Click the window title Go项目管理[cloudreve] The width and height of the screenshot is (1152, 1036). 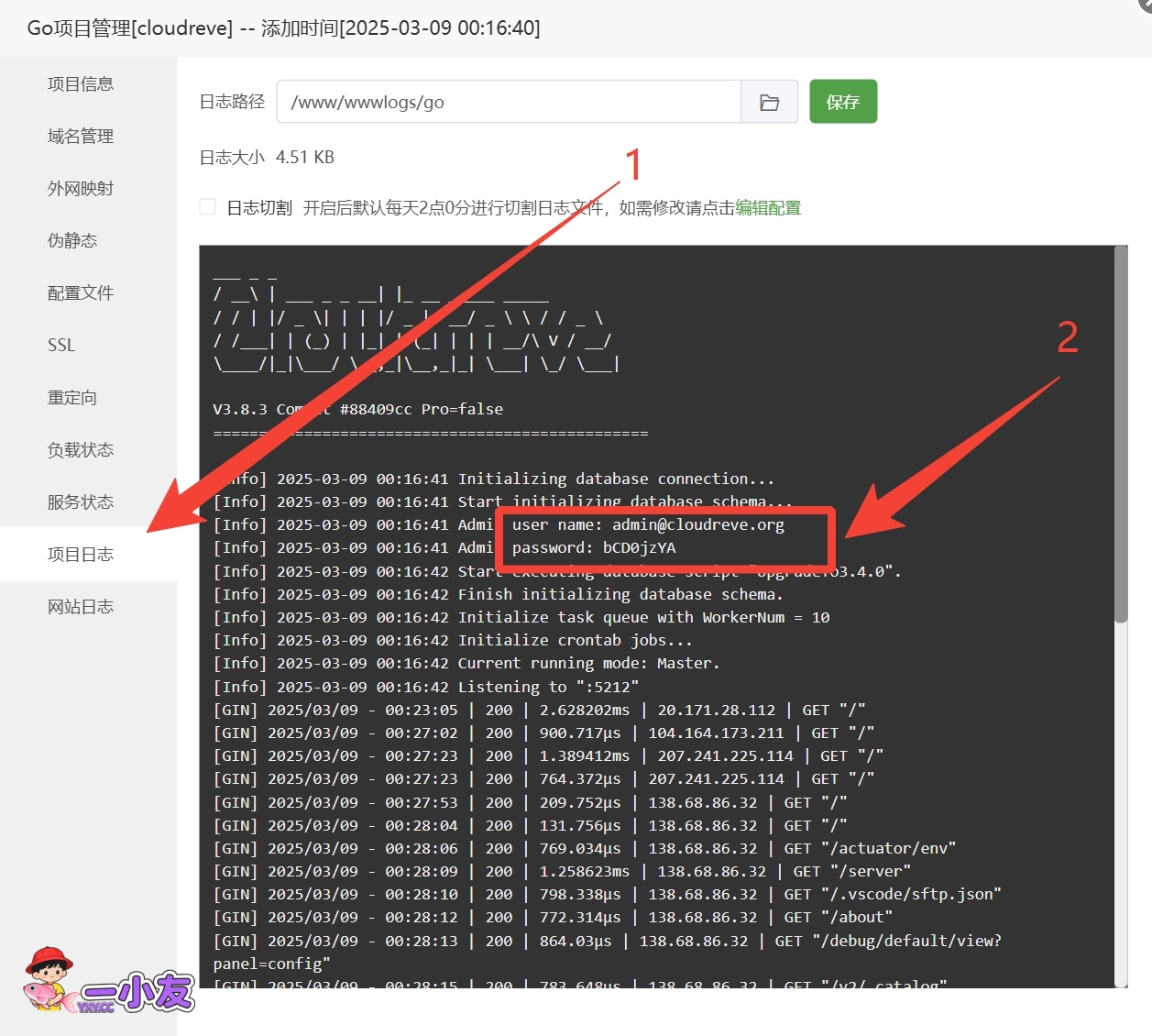pos(130,28)
